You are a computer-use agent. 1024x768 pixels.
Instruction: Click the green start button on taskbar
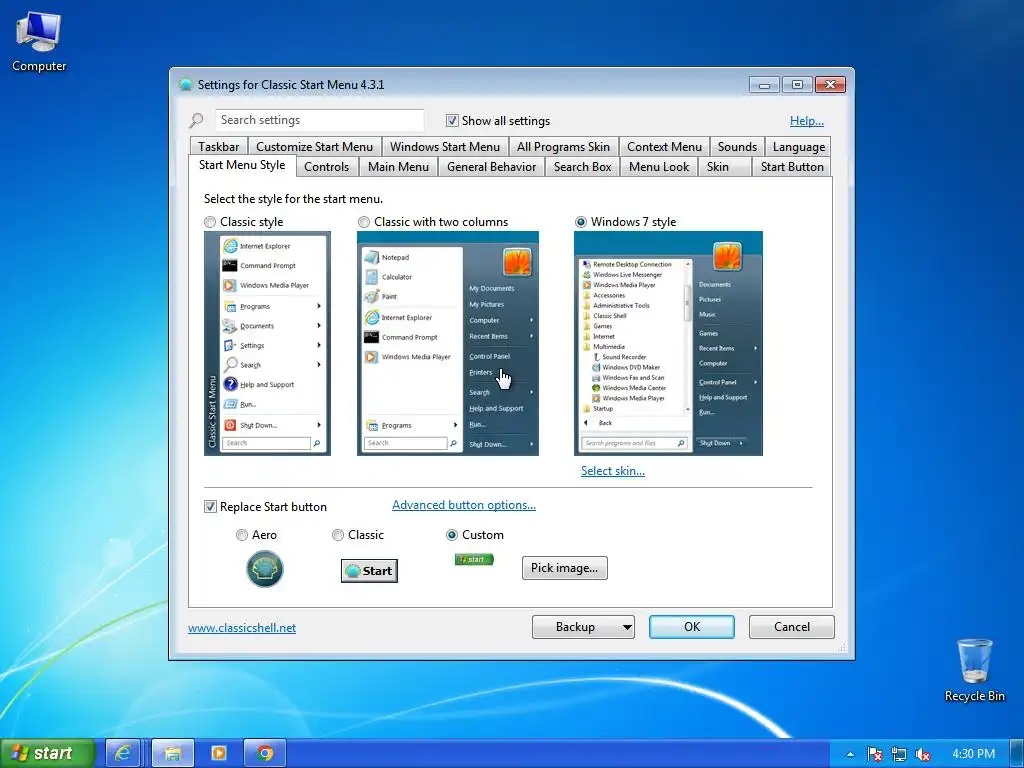[47, 753]
